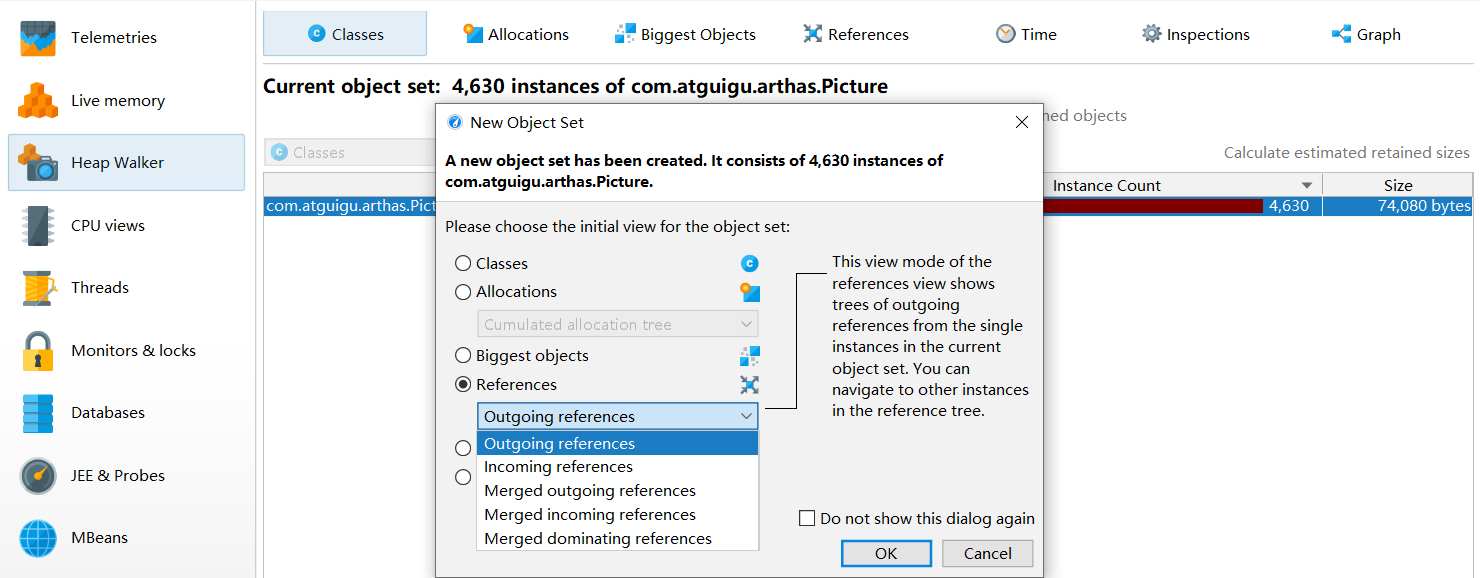The image size is (1480, 578).
Task: Open CPU views from sidebar
Action: click(x=107, y=226)
